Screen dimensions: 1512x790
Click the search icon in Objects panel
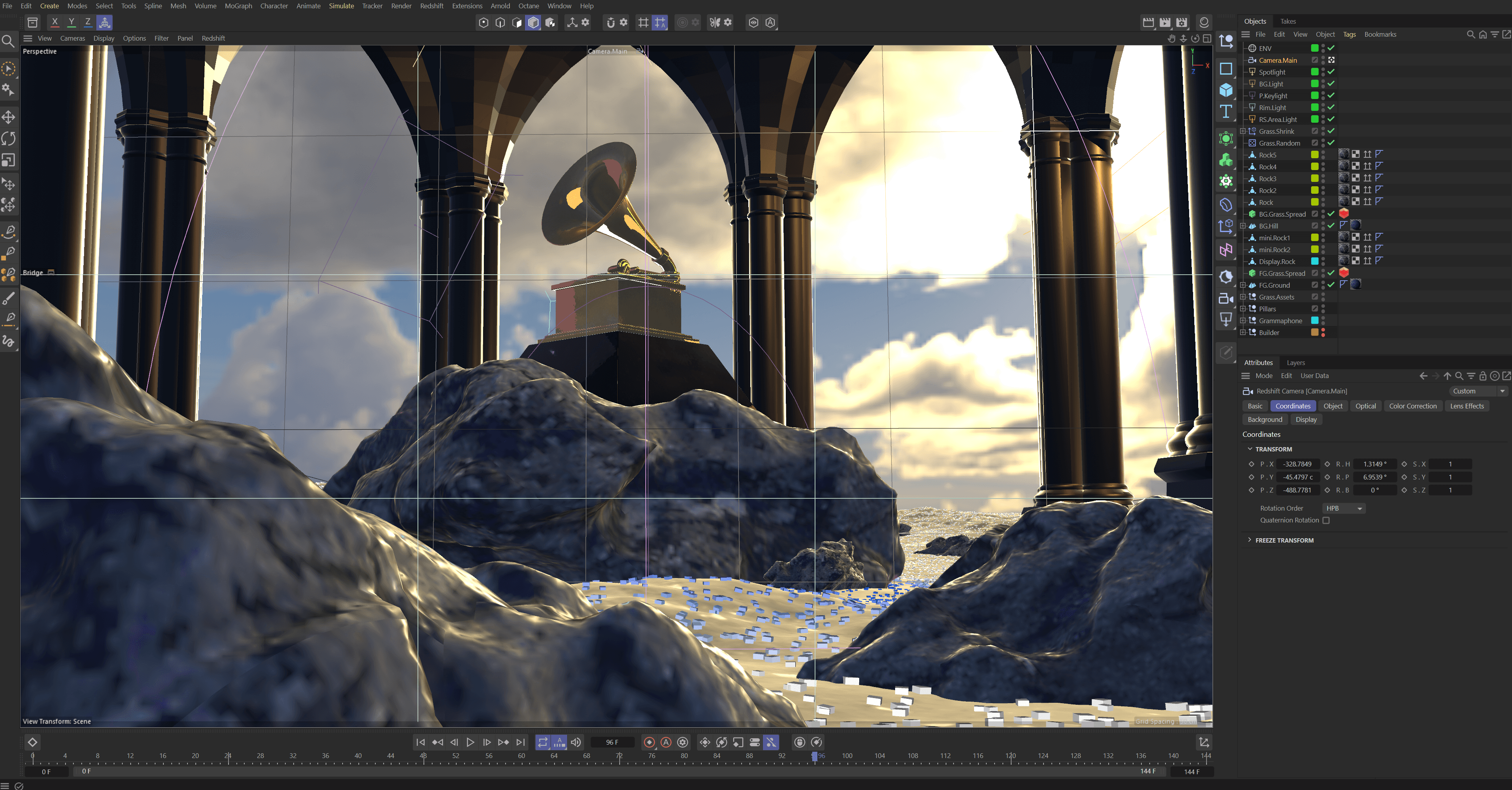[1471, 35]
